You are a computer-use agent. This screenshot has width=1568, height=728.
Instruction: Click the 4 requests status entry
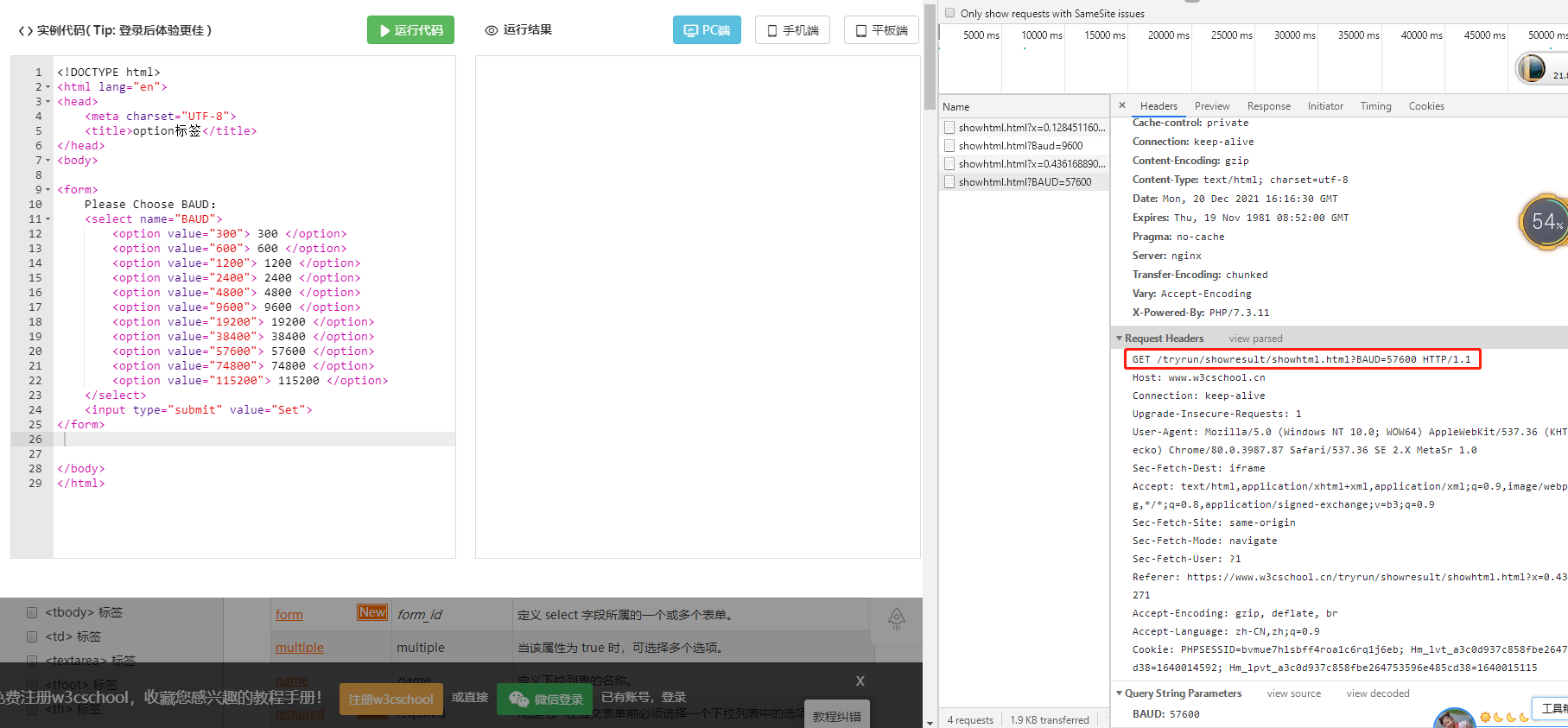(970, 720)
